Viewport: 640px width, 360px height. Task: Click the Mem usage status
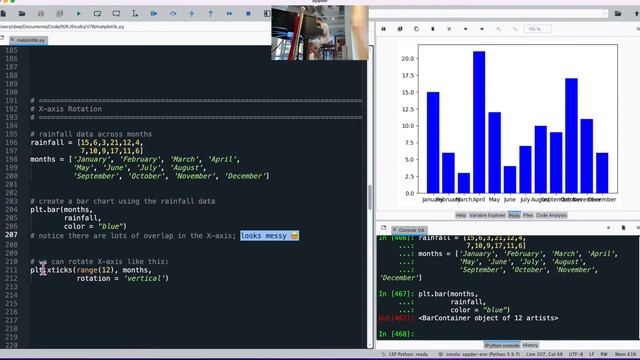pyautogui.click(x=626, y=354)
